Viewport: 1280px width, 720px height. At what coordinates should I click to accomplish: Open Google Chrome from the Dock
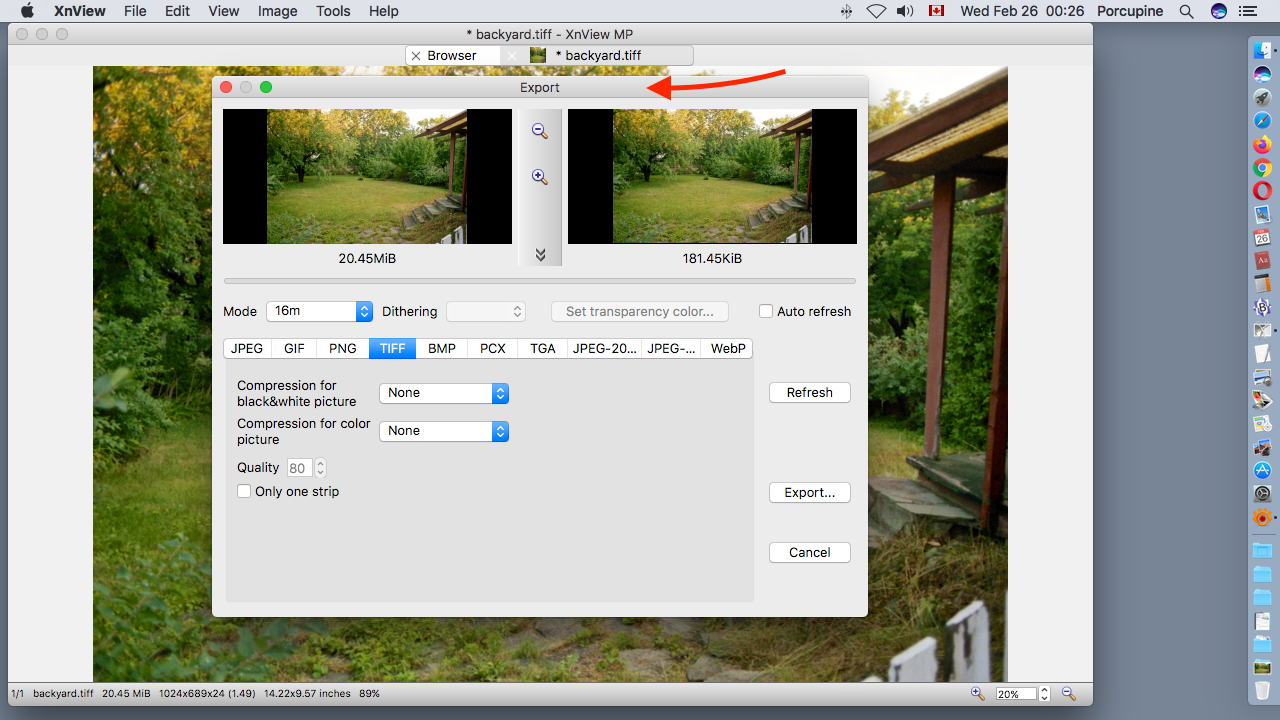pos(1262,167)
